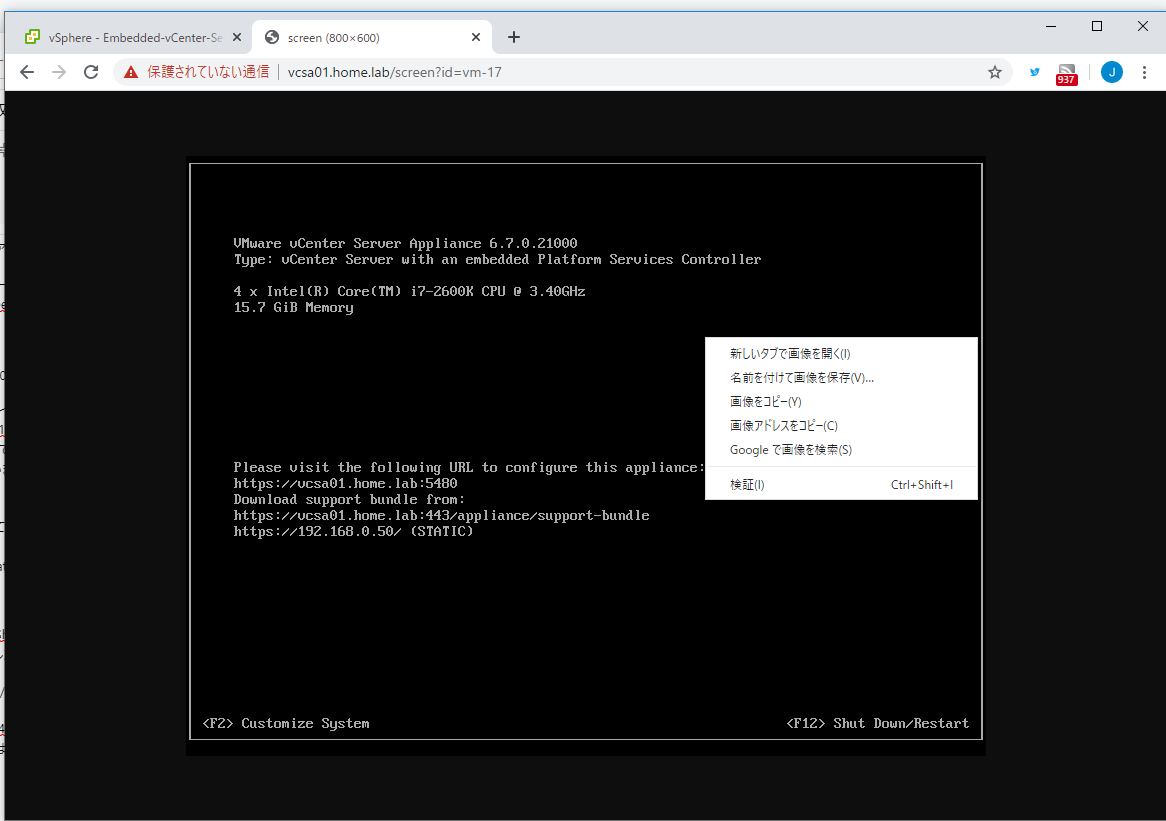Choose 新しいタブで画像を開く from context menu
This screenshot has width=1166, height=821.
pyautogui.click(x=841, y=354)
